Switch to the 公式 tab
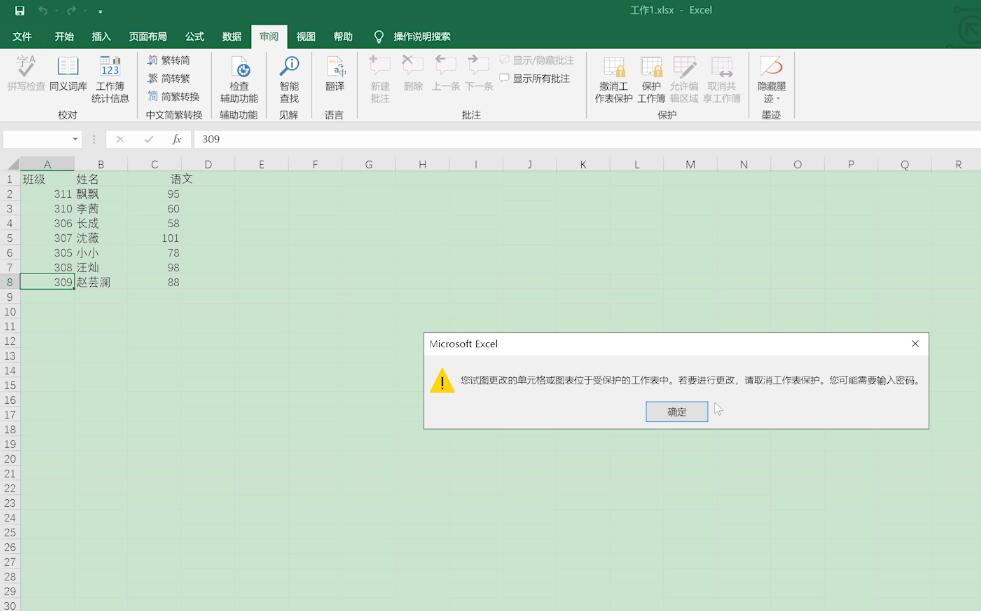Screen dimensions: 981x611 195,36
